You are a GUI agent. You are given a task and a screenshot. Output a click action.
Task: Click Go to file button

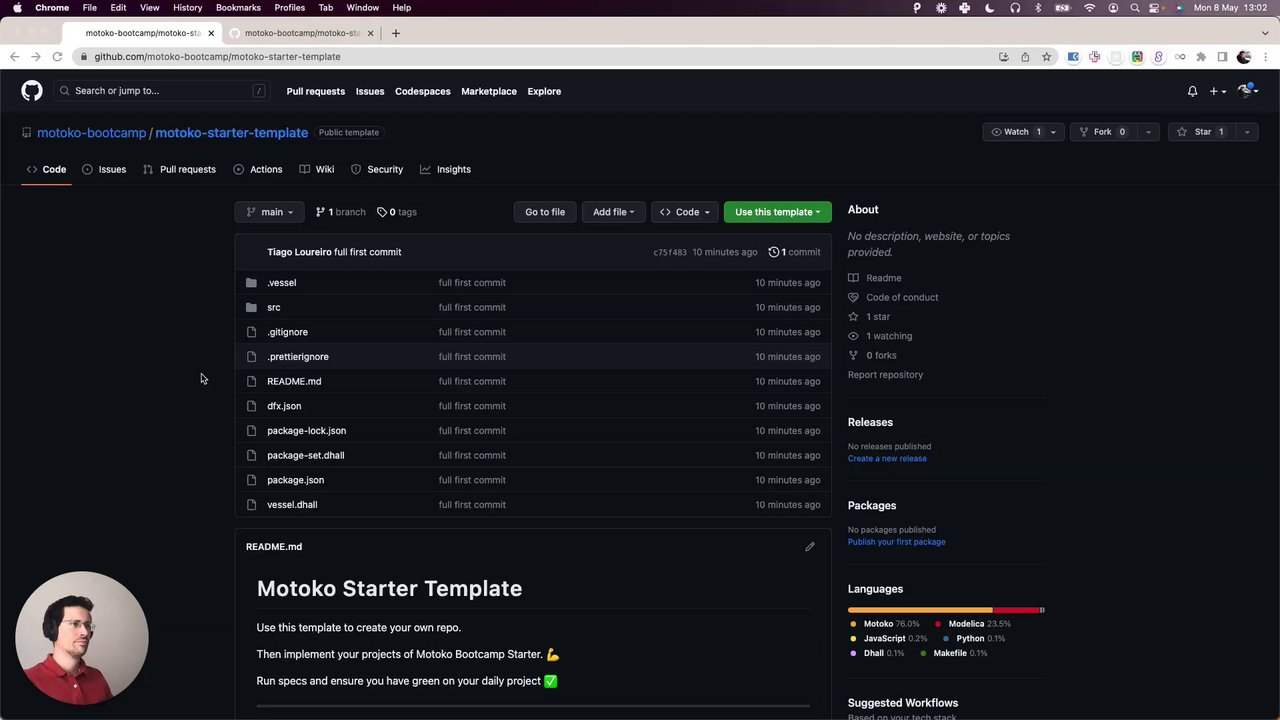click(x=545, y=212)
